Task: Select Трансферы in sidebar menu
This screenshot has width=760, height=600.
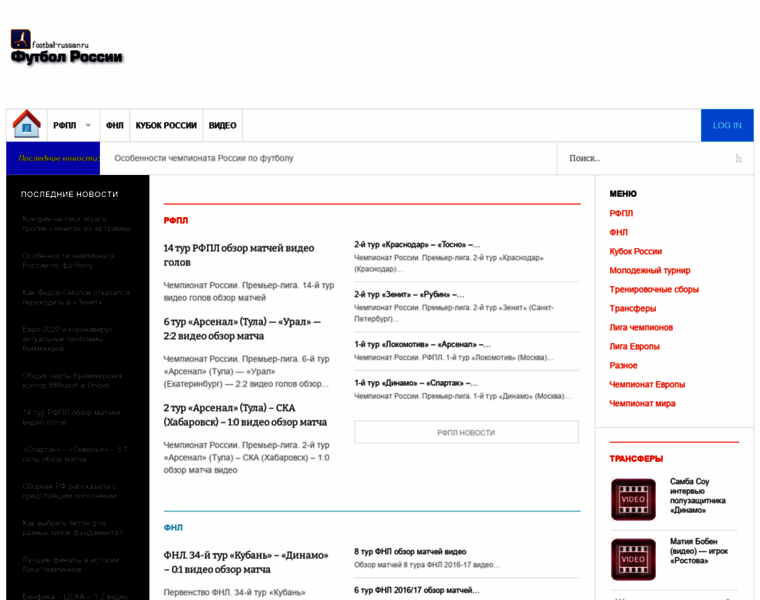Action: pyautogui.click(x=633, y=308)
